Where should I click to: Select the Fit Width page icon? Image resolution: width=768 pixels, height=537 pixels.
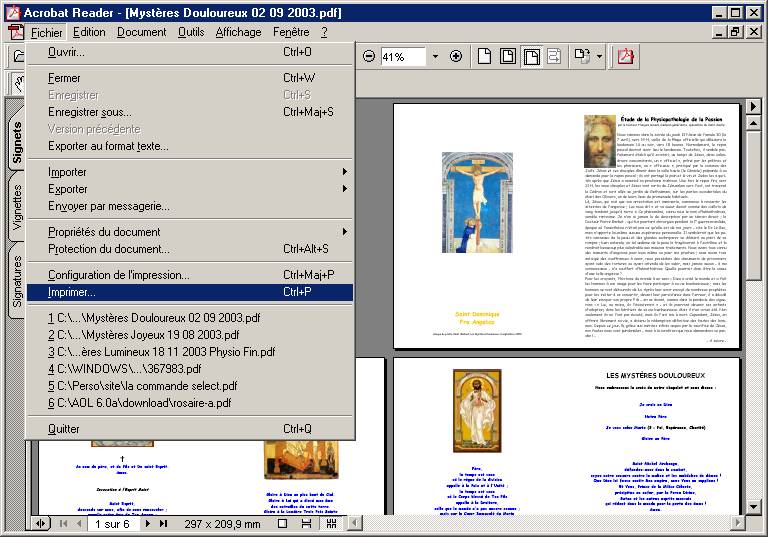(531, 56)
